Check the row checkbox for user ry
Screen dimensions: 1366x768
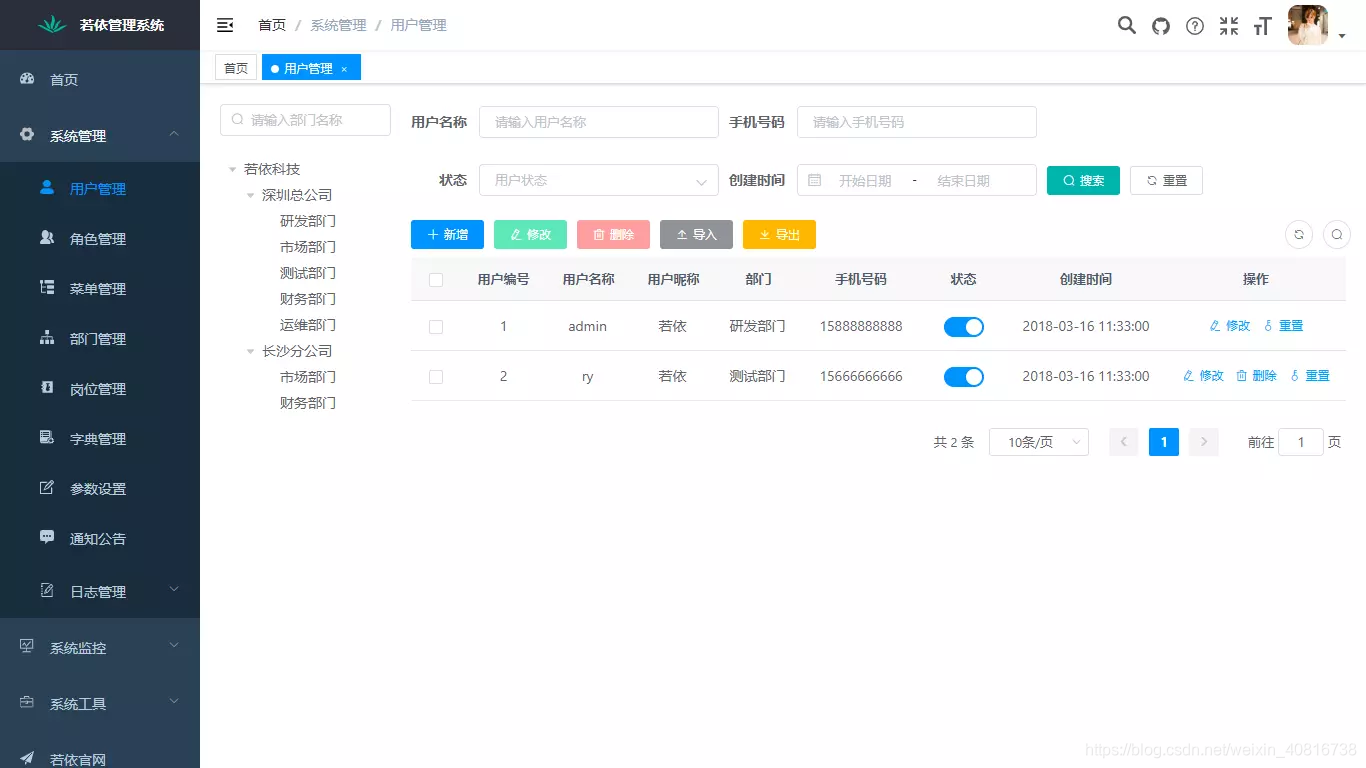(x=435, y=376)
